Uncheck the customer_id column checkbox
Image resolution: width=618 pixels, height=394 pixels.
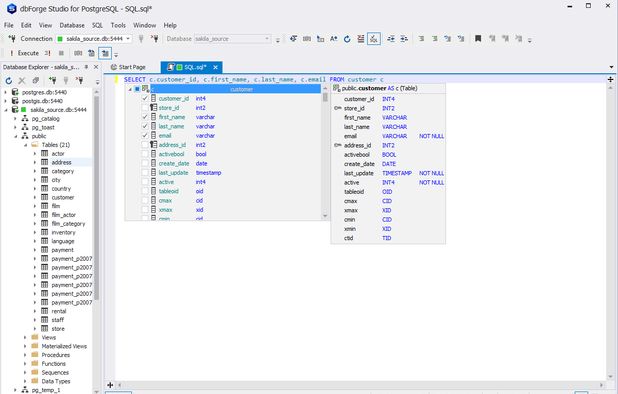click(x=145, y=98)
